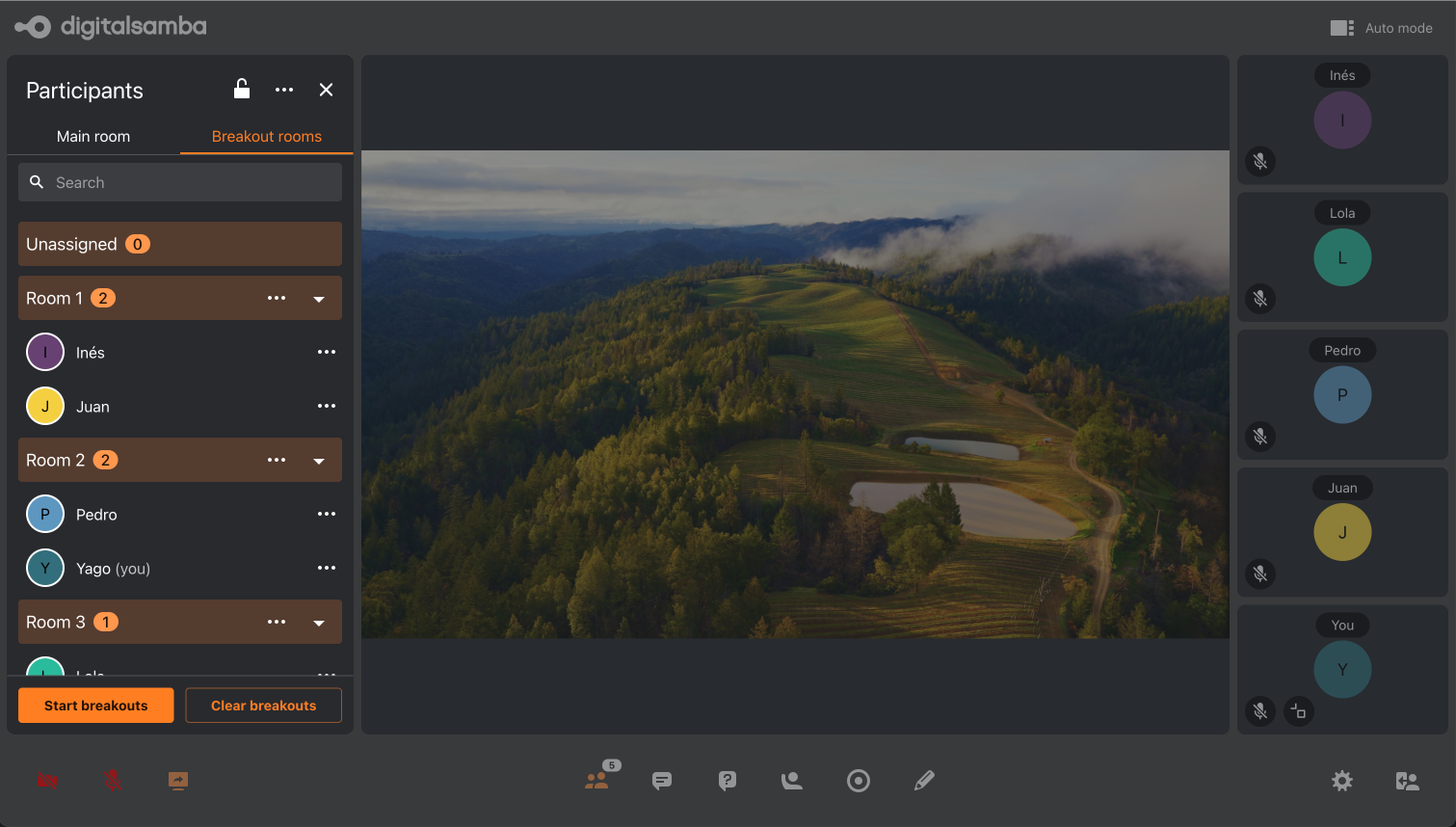Select the Breakout rooms tab
The width and height of the screenshot is (1456, 827).
267,137
